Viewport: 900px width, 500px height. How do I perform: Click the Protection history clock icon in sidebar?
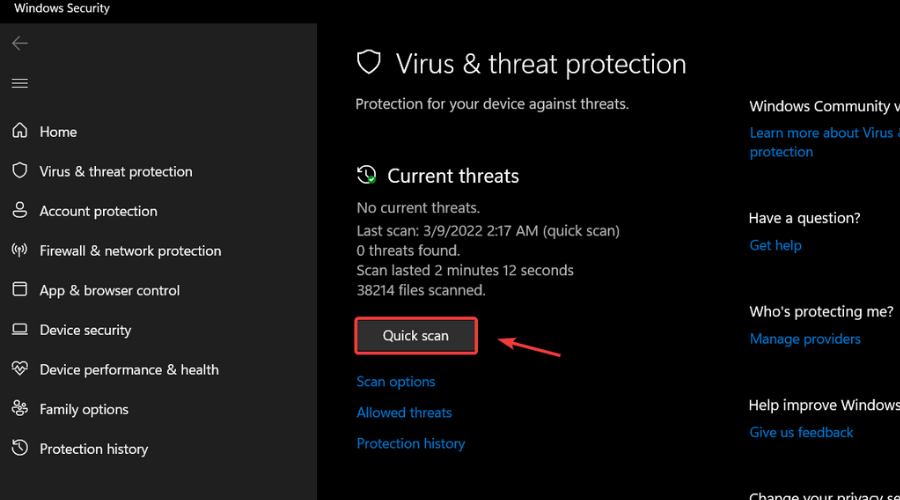tap(20, 448)
